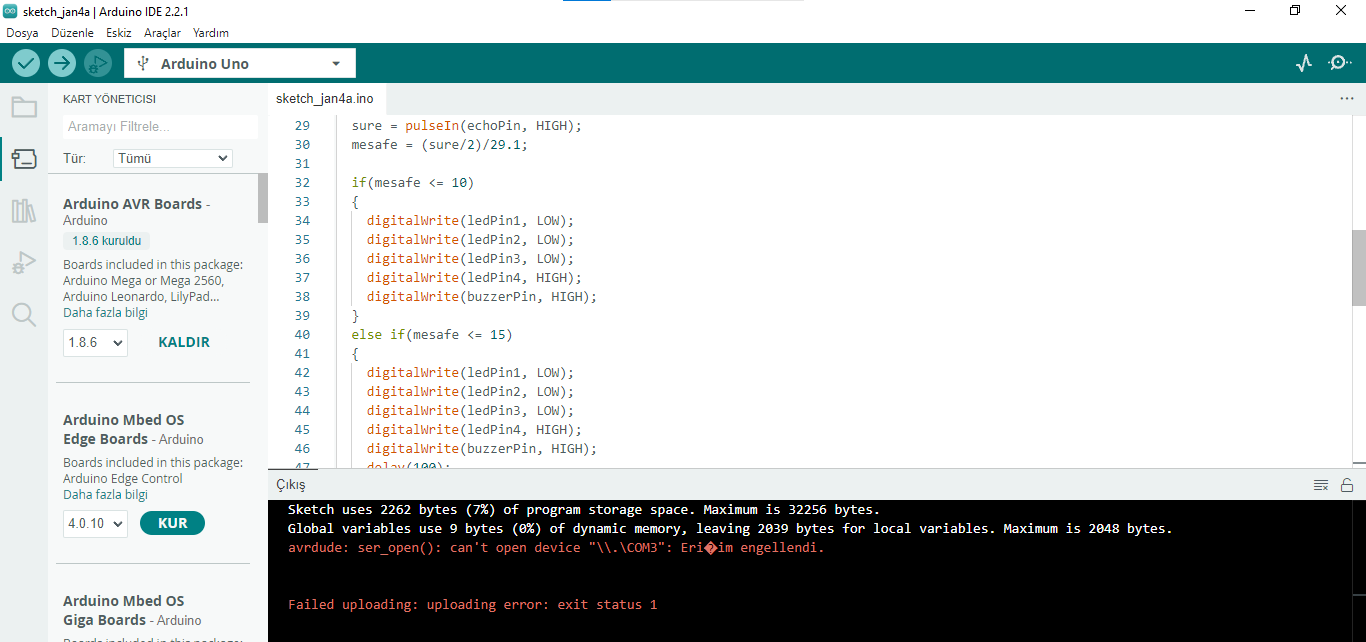The height and width of the screenshot is (642, 1366).
Task: Click the pulseIn code on line 29
Action: pos(466,126)
